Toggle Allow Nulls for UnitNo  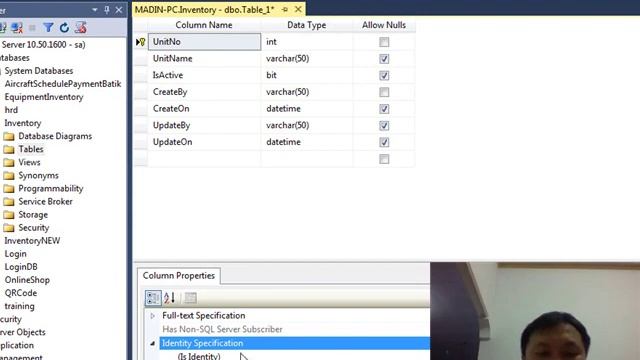pos(384,42)
